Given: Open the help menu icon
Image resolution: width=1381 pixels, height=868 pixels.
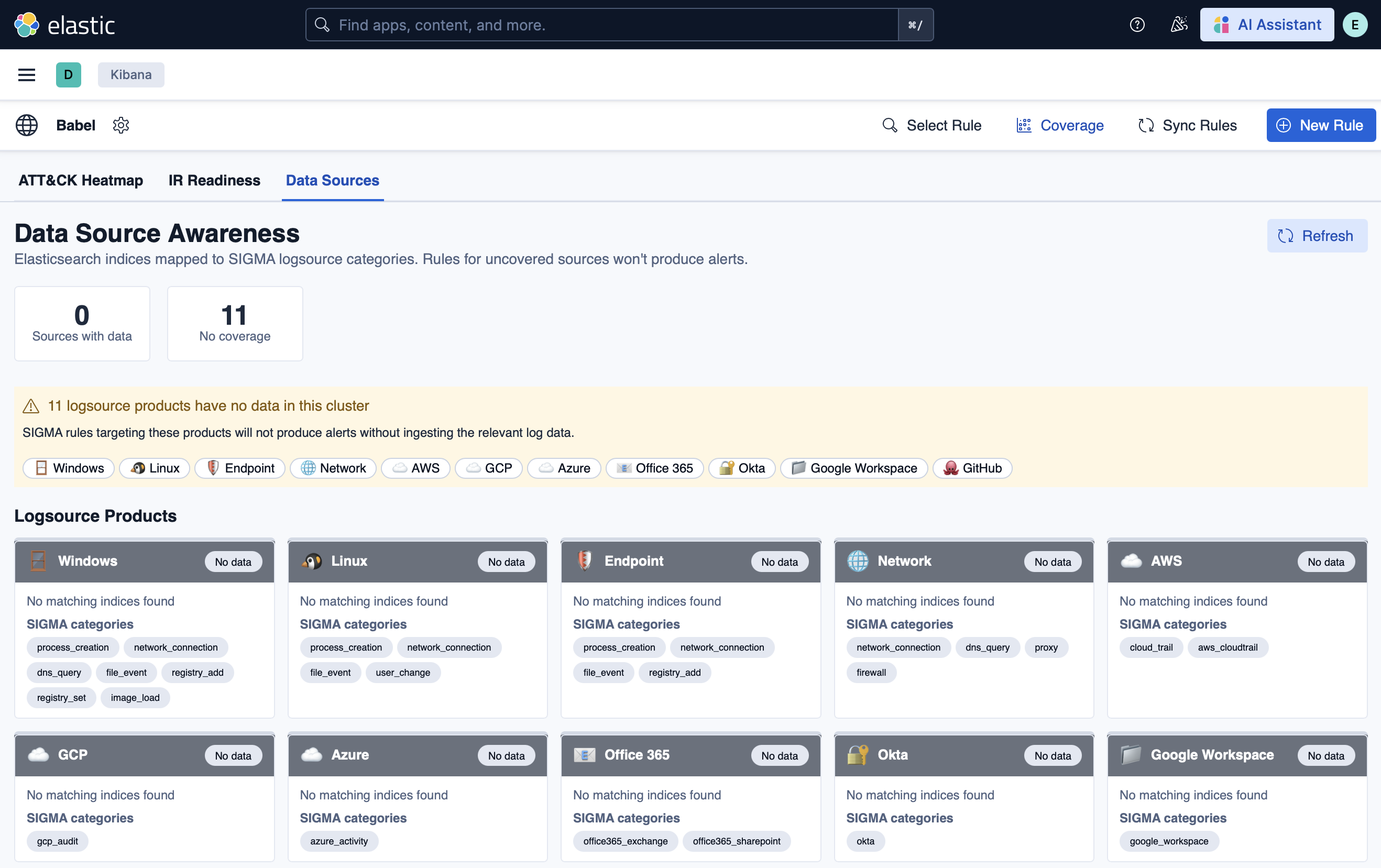Looking at the screenshot, I should tap(1137, 25).
